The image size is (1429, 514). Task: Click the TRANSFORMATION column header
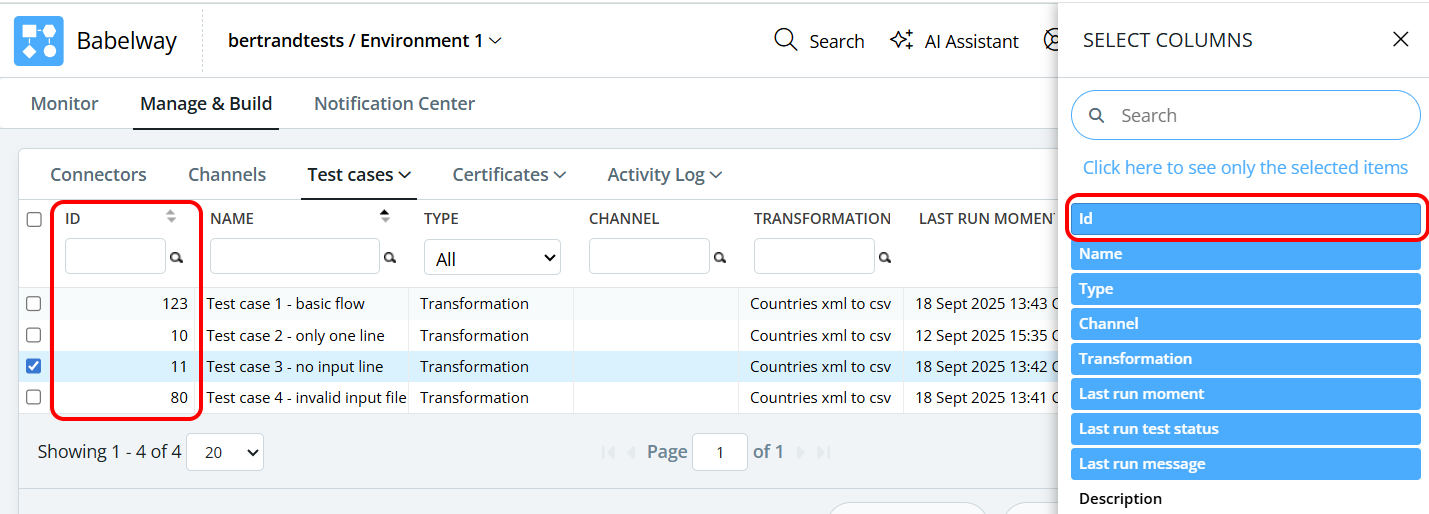pos(822,219)
